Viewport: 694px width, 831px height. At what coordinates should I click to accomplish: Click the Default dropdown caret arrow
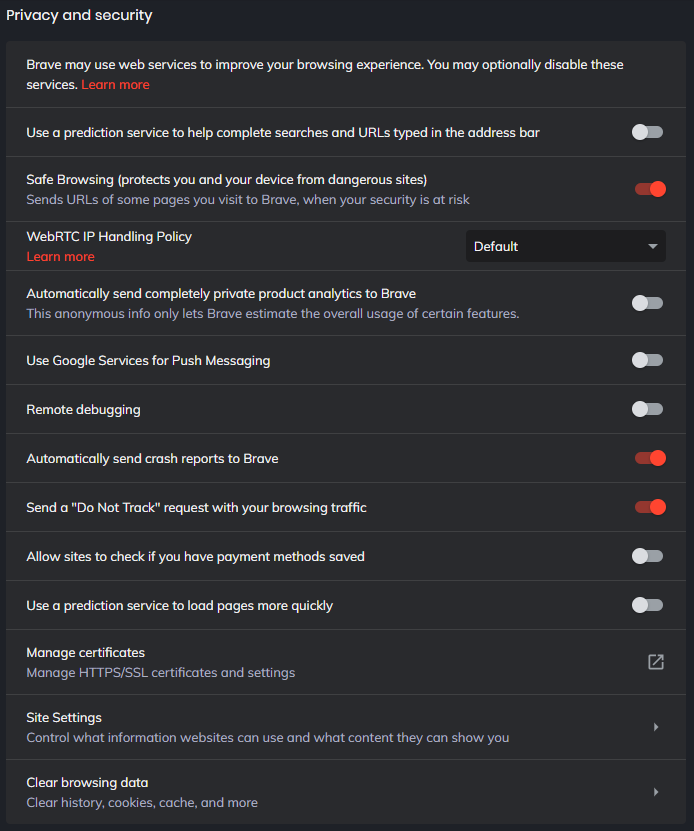[652, 246]
